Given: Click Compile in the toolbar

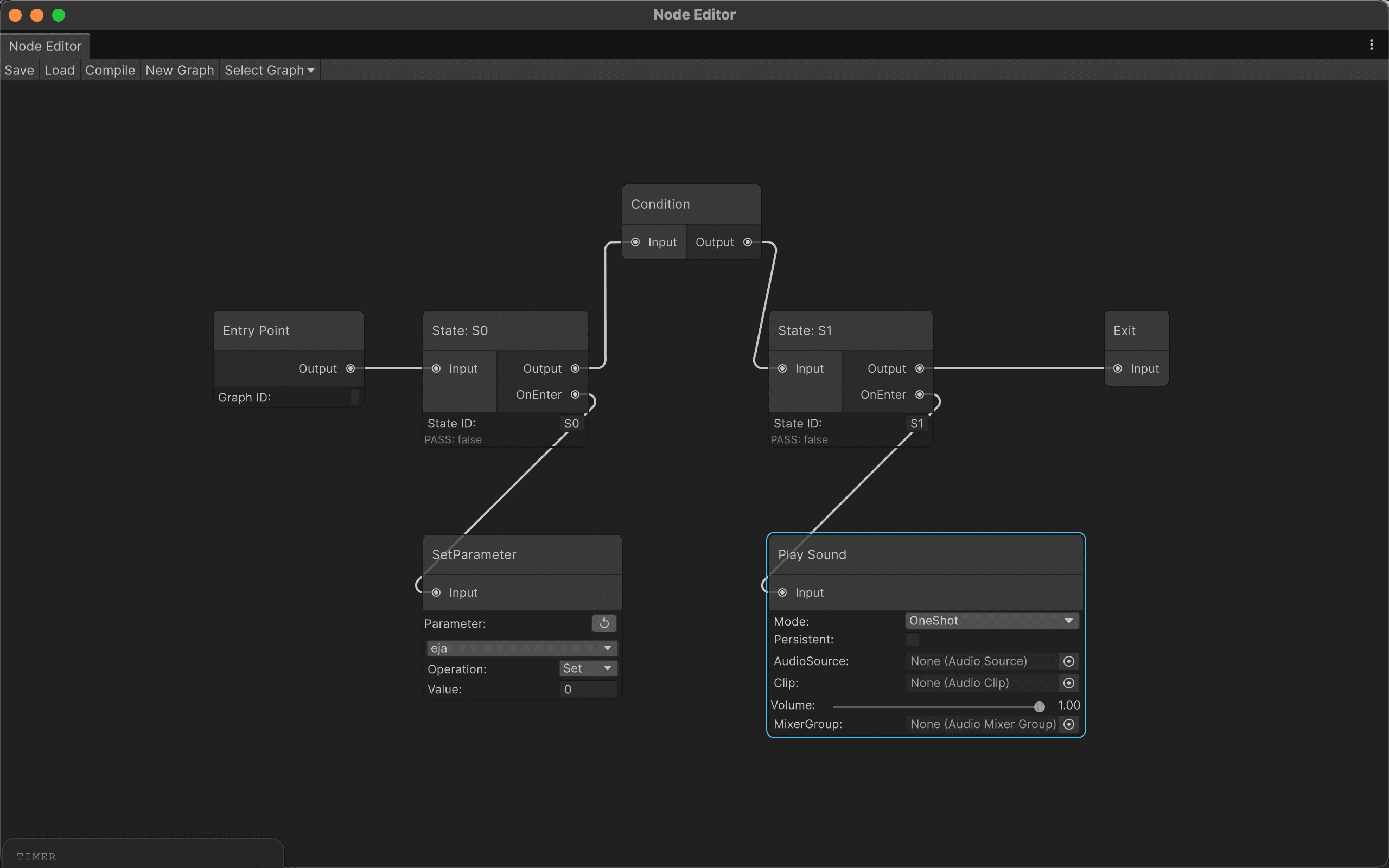Looking at the screenshot, I should point(110,70).
